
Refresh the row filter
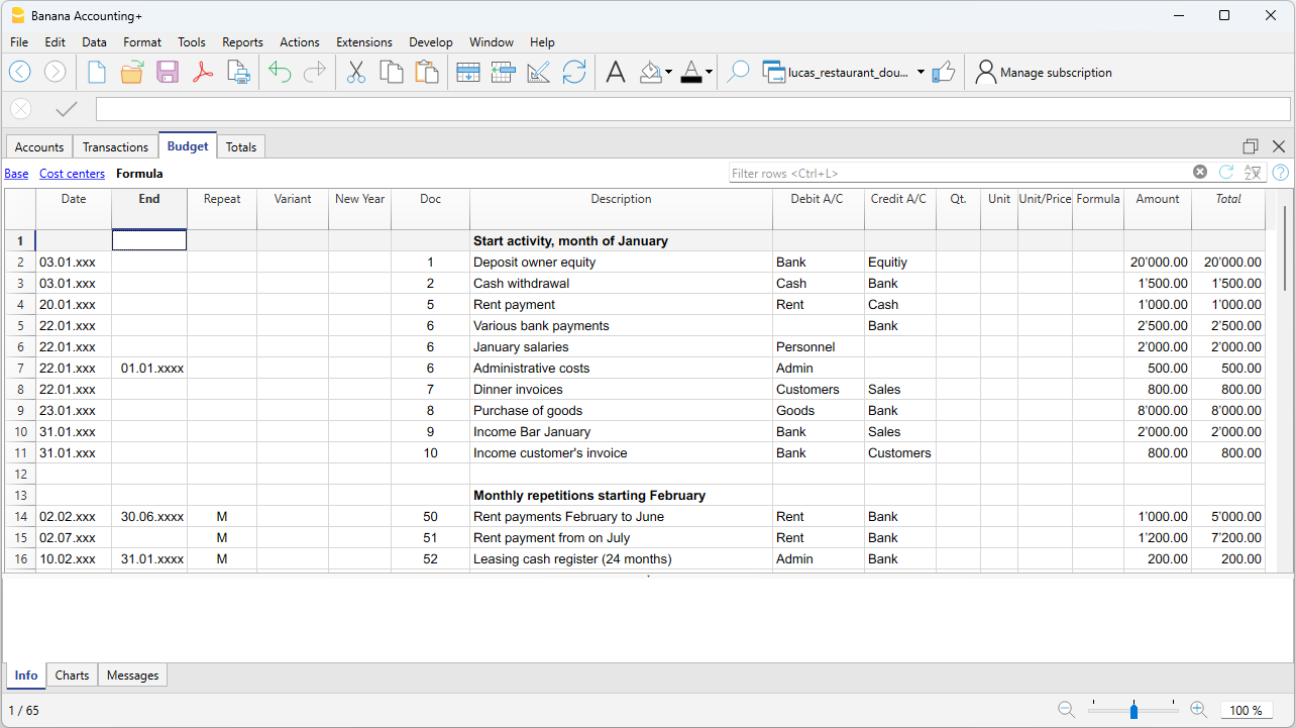click(1226, 172)
